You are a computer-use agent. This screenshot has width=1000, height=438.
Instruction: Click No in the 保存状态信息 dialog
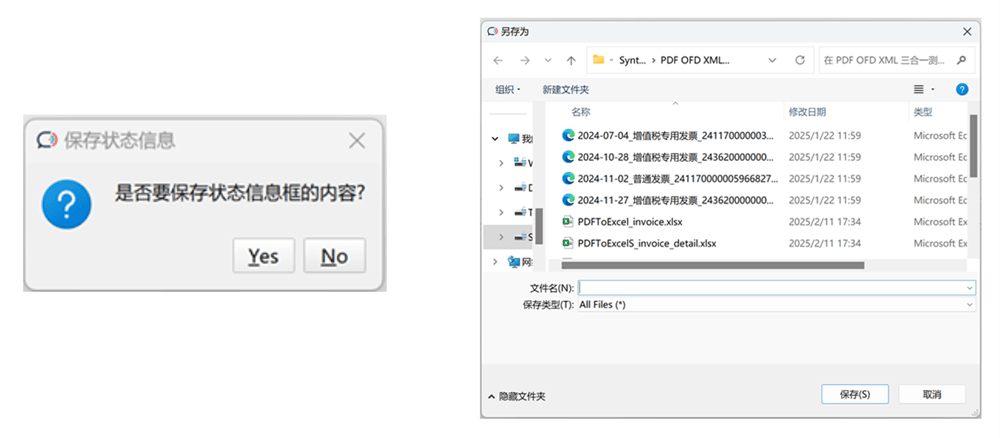[x=334, y=256]
